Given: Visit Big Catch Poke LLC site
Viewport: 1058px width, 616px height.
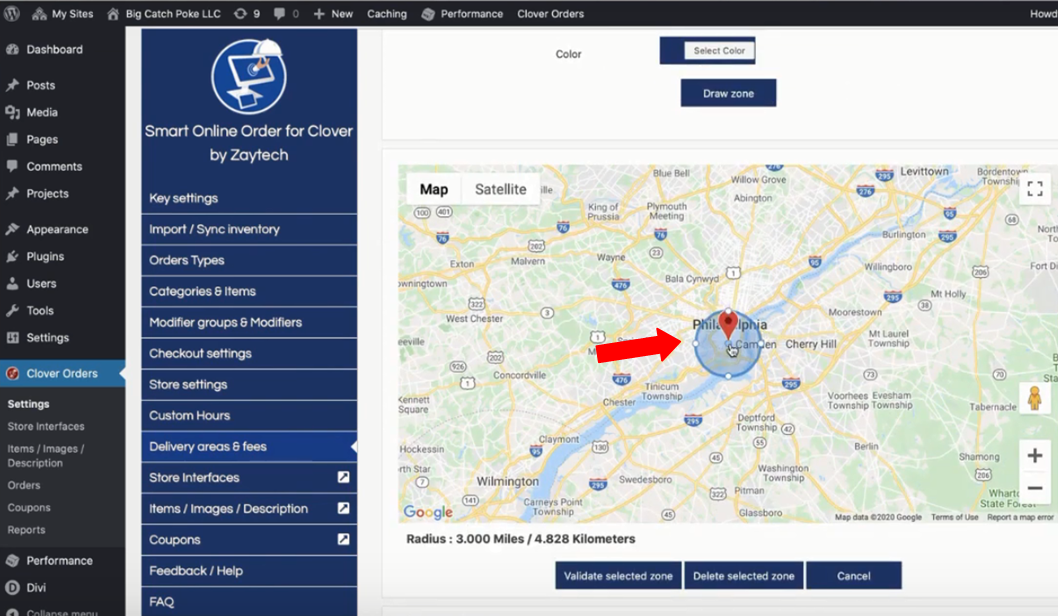Looking at the screenshot, I should pyautogui.click(x=164, y=13).
